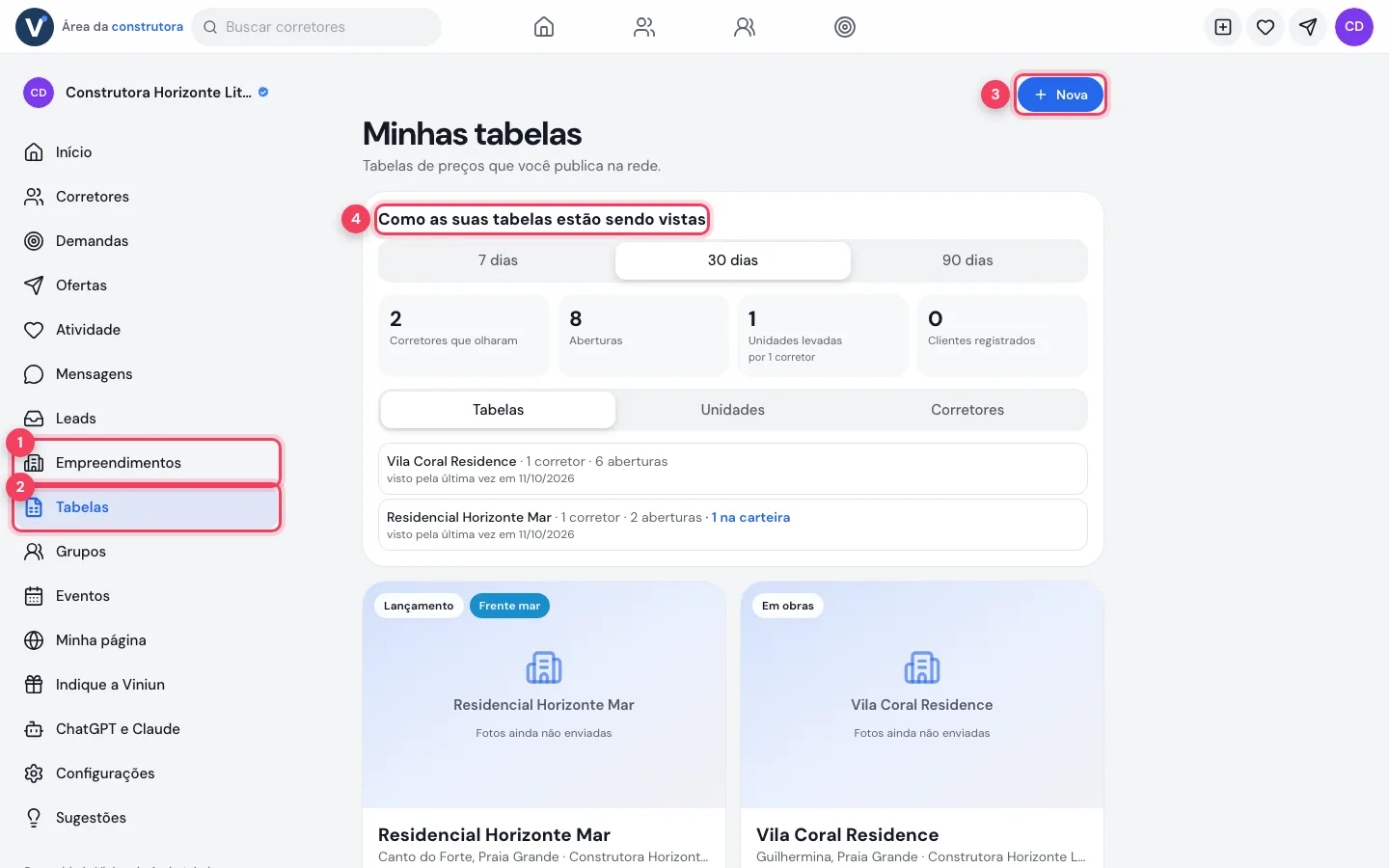Screen dimensions: 1389x868
Task: Select the Tabelas stats tab
Action: [498, 410]
